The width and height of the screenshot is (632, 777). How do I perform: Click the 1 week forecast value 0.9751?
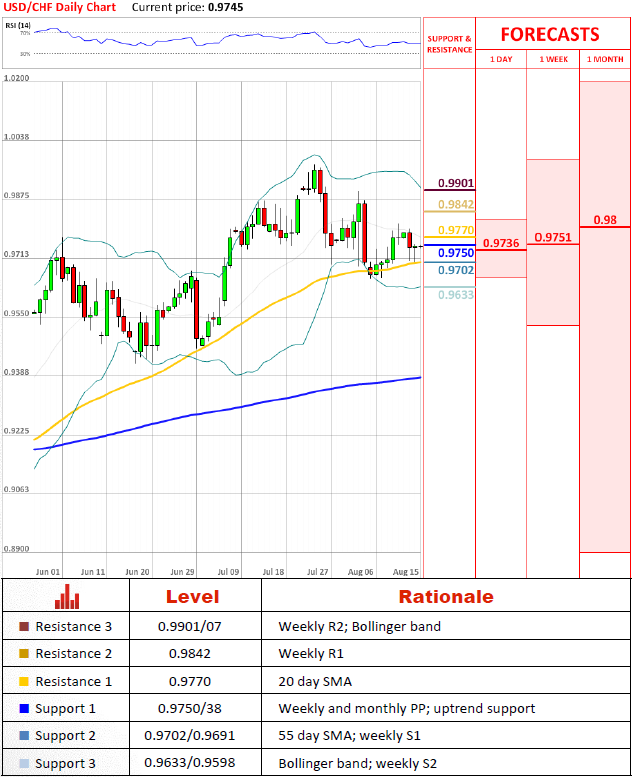(x=553, y=237)
